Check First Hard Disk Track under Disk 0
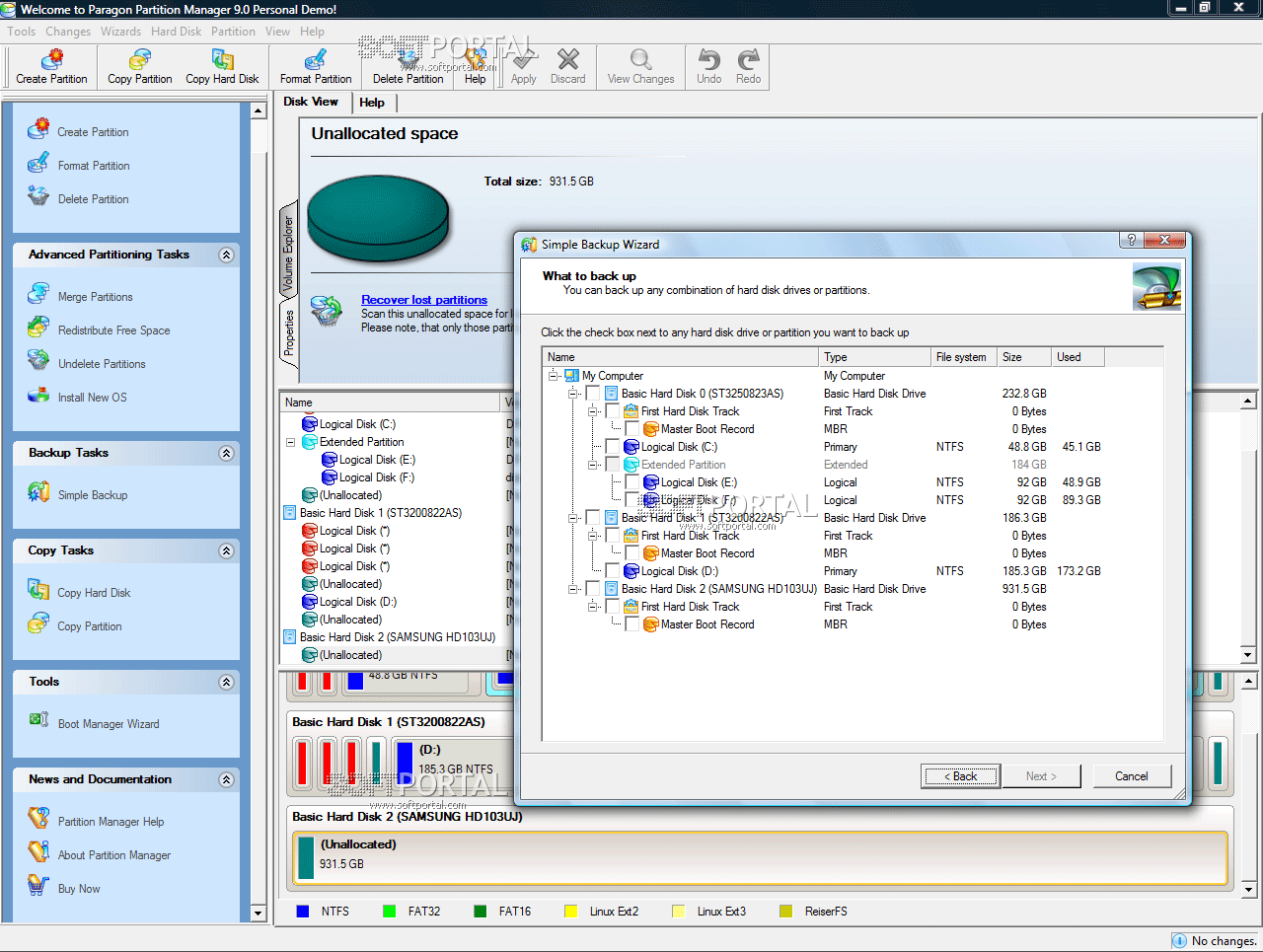 tap(613, 411)
